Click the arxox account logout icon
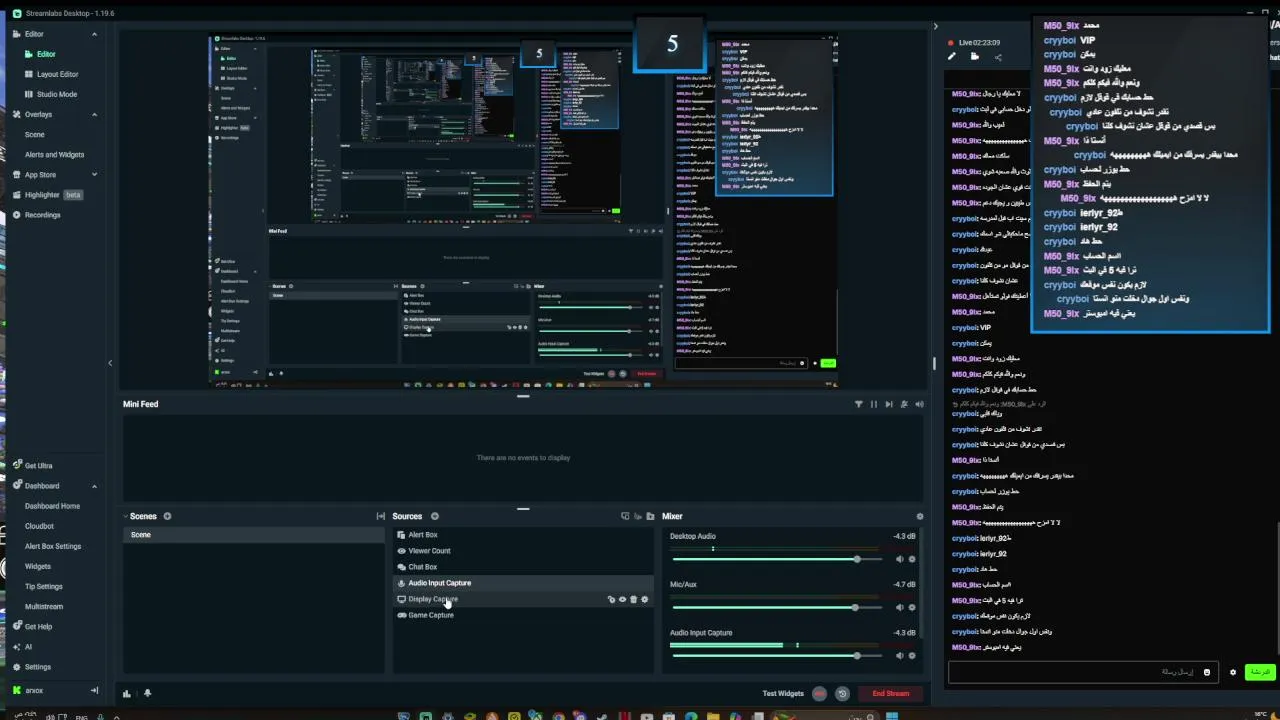Screen dimensions: 1280x720 (x=95, y=690)
